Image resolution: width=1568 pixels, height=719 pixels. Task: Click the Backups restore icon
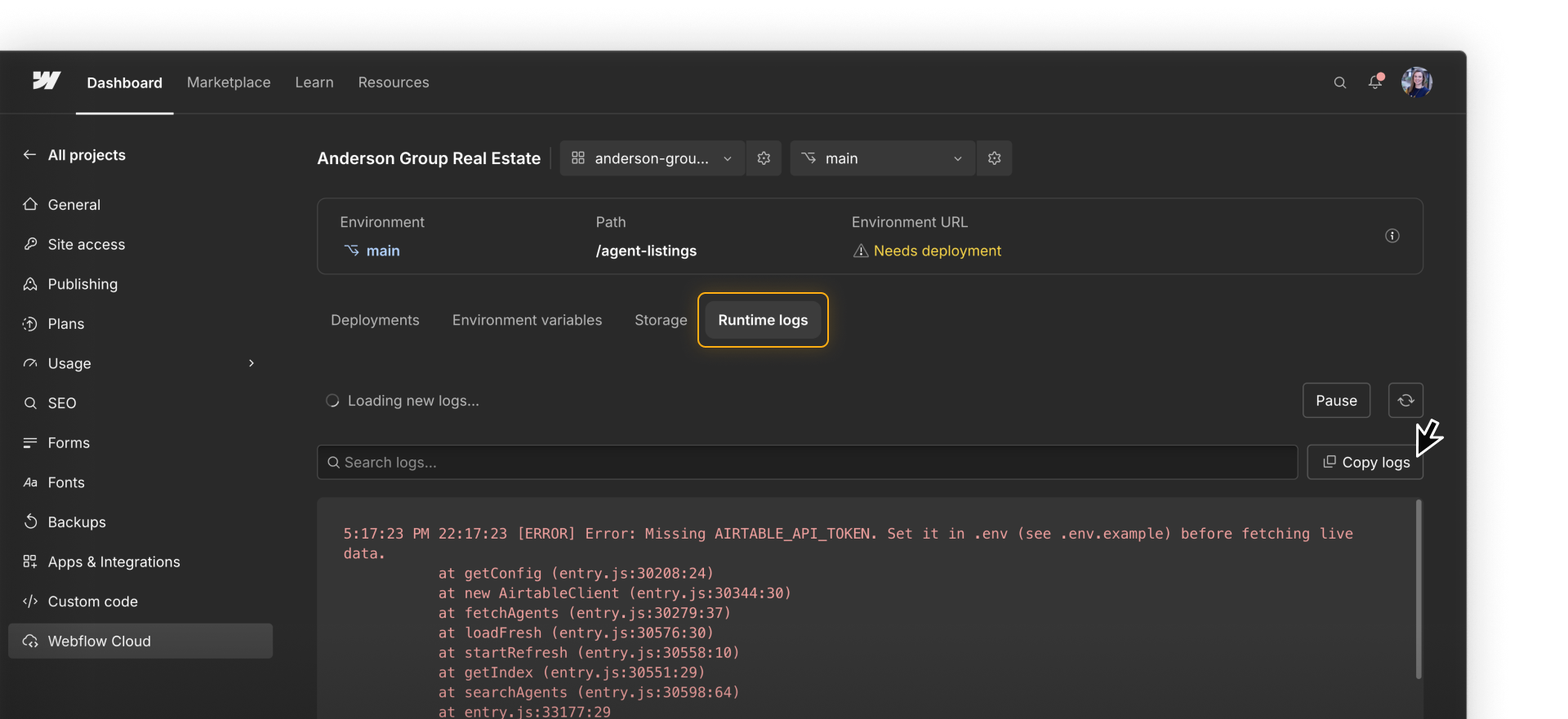30,521
